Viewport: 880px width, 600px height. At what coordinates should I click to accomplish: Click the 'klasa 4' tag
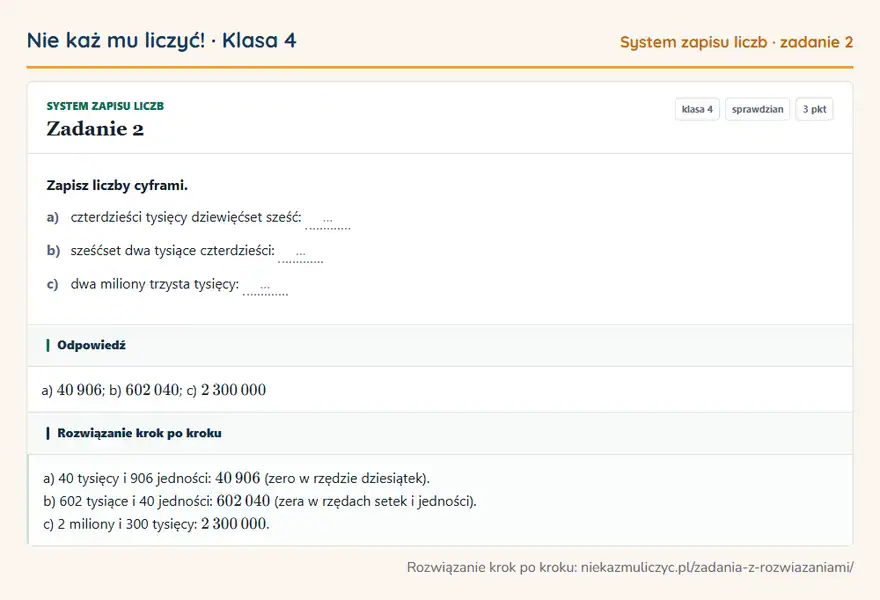pyautogui.click(x=697, y=109)
